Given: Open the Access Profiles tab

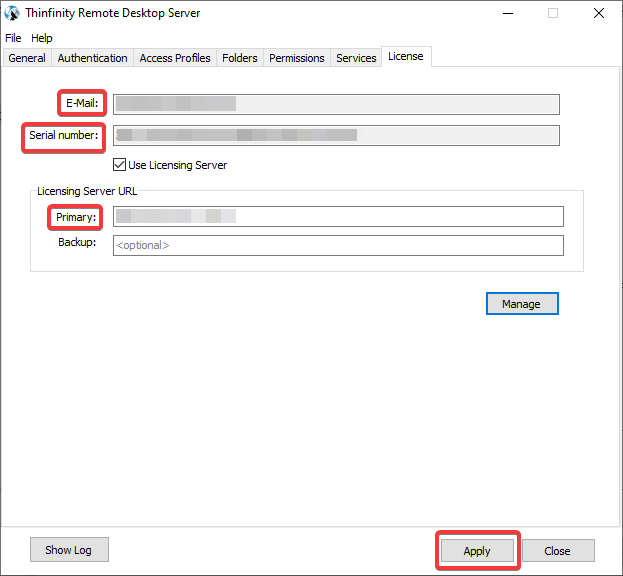Looking at the screenshot, I should [x=175, y=58].
